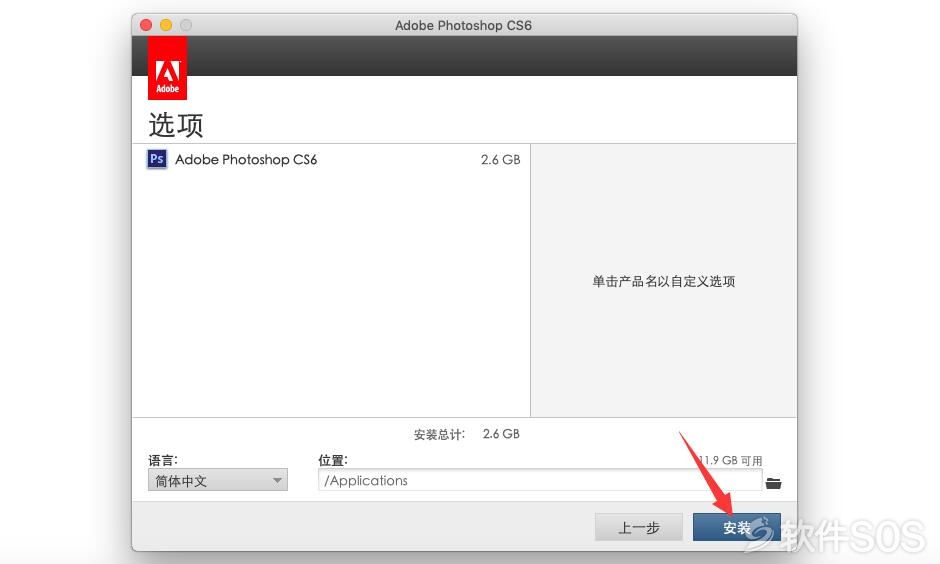Click the 选项 page heading
Viewport: 940px width, 564px height.
coord(176,125)
